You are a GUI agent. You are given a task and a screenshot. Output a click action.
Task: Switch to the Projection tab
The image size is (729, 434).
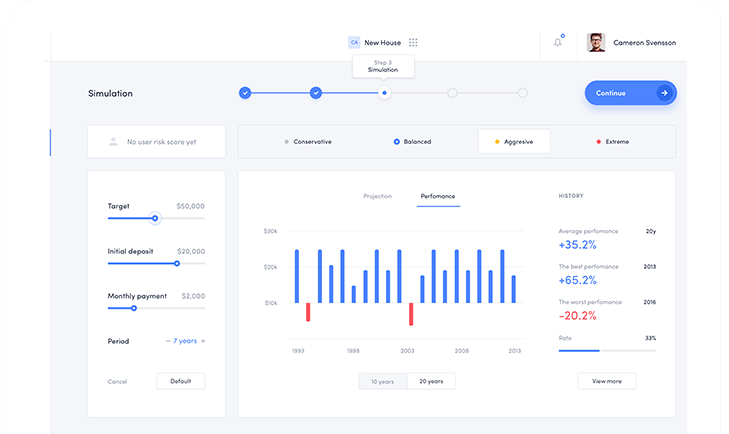pyautogui.click(x=377, y=196)
